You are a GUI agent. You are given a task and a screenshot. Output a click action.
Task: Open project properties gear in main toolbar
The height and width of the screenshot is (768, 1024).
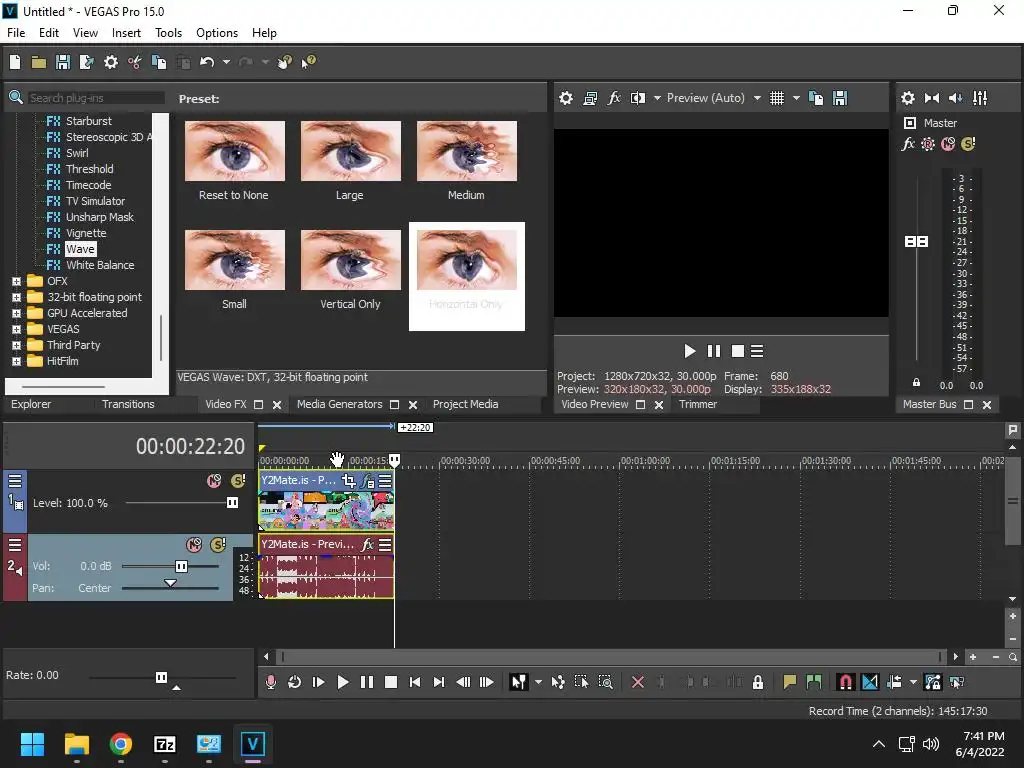(111, 62)
